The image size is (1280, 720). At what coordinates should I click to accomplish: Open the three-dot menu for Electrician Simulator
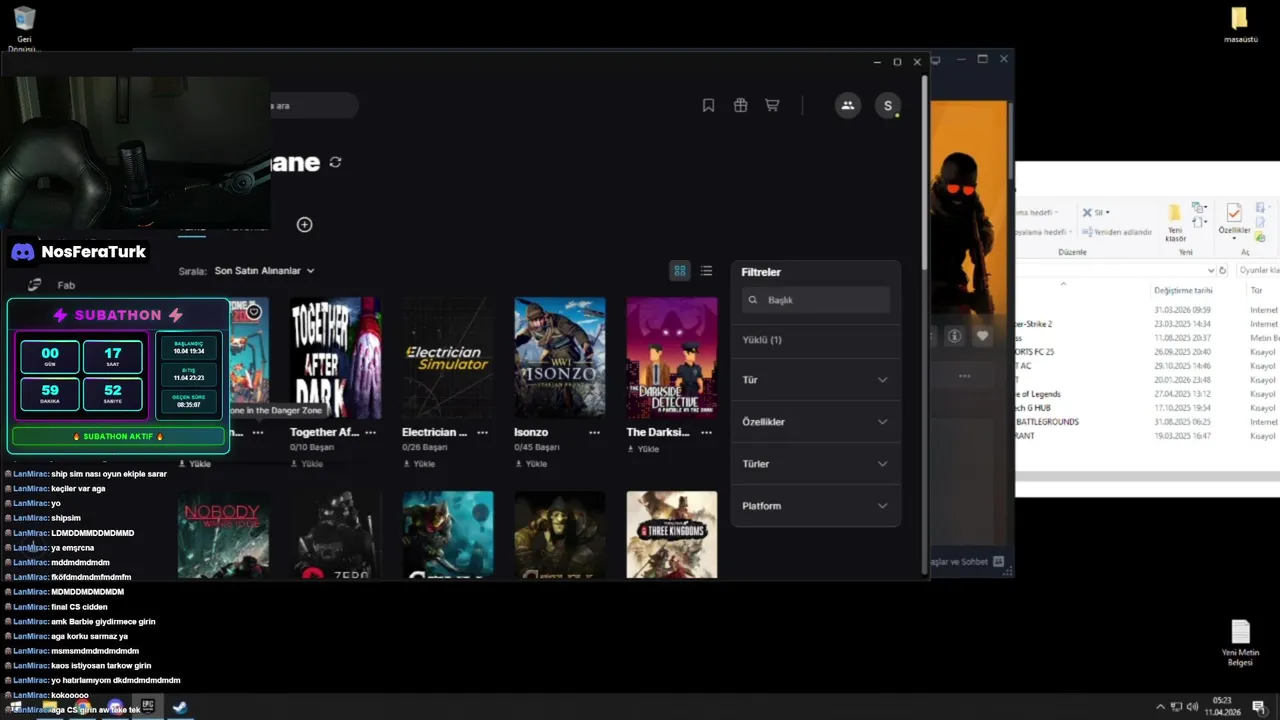(x=483, y=432)
